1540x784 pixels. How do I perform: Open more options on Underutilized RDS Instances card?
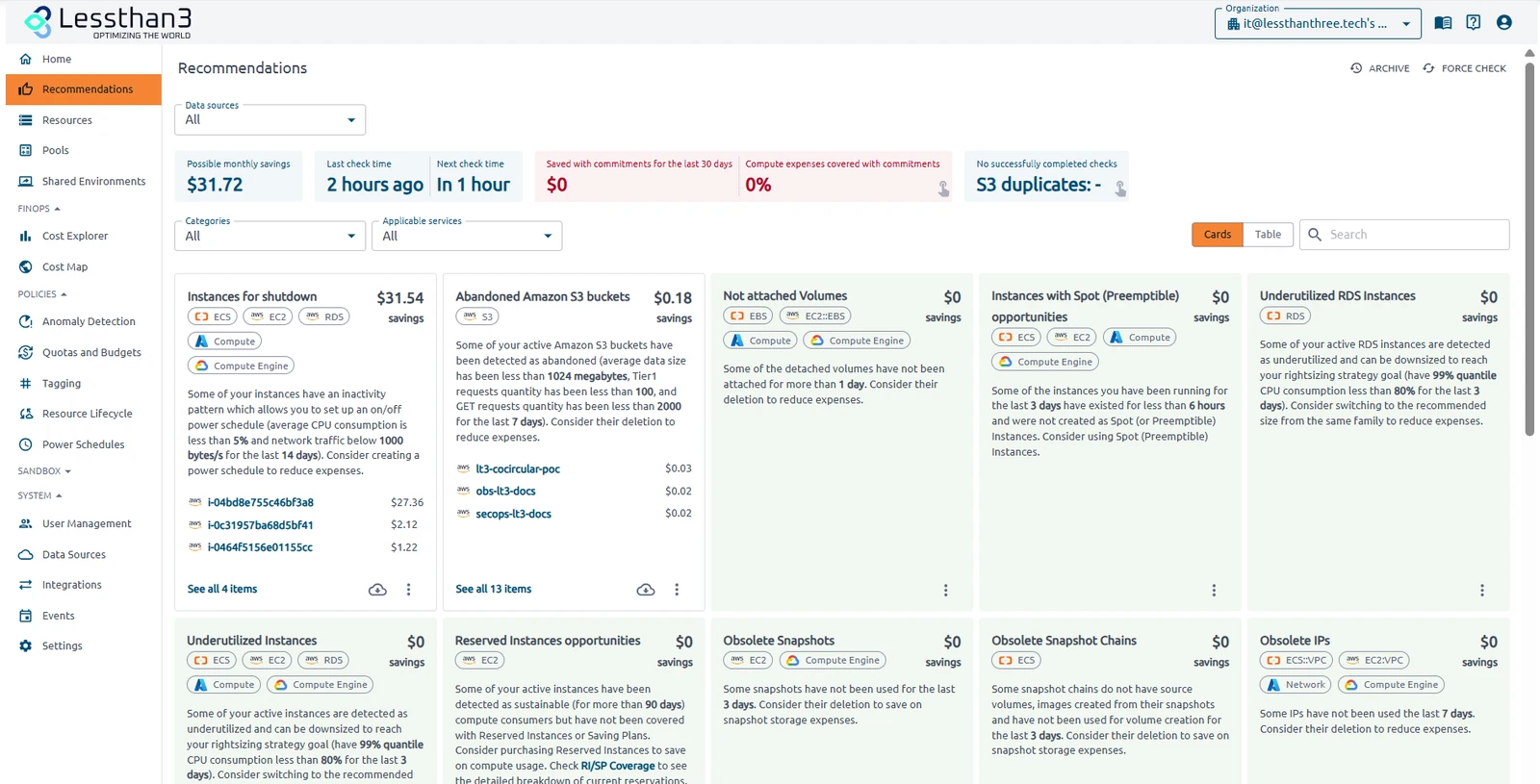[1482, 591]
